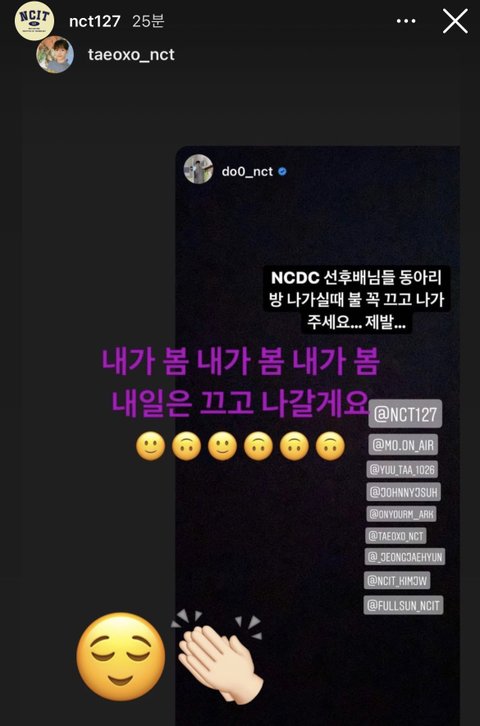This screenshot has height=726, width=480.
Task: Open the nct127 profile avatar
Action: click(x=34, y=21)
